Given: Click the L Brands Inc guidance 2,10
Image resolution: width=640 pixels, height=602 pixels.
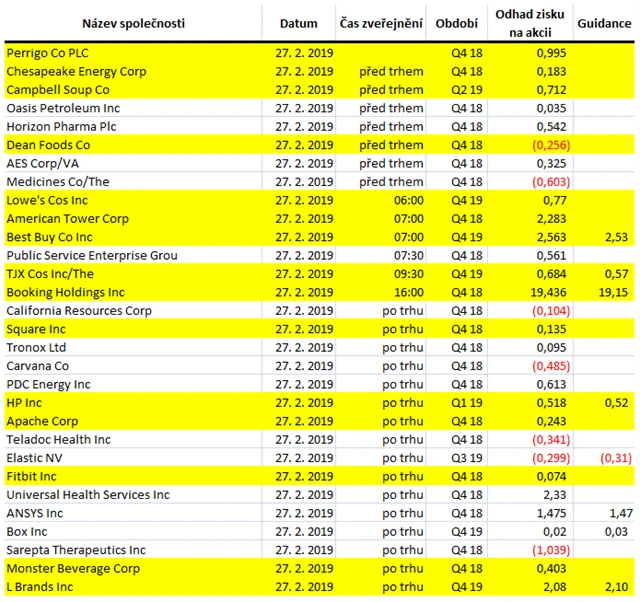Looking at the screenshot, I should pos(615,587).
